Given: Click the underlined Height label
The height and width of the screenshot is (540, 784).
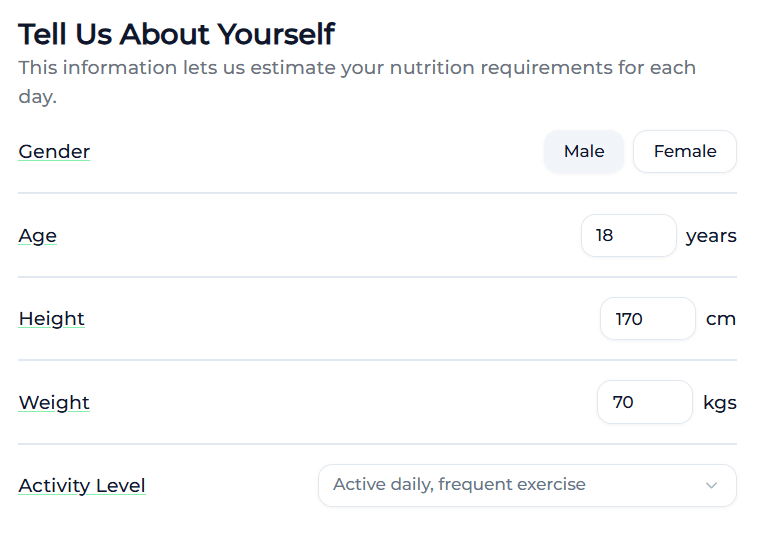Looking at the screenshot, I should [52, 319].
